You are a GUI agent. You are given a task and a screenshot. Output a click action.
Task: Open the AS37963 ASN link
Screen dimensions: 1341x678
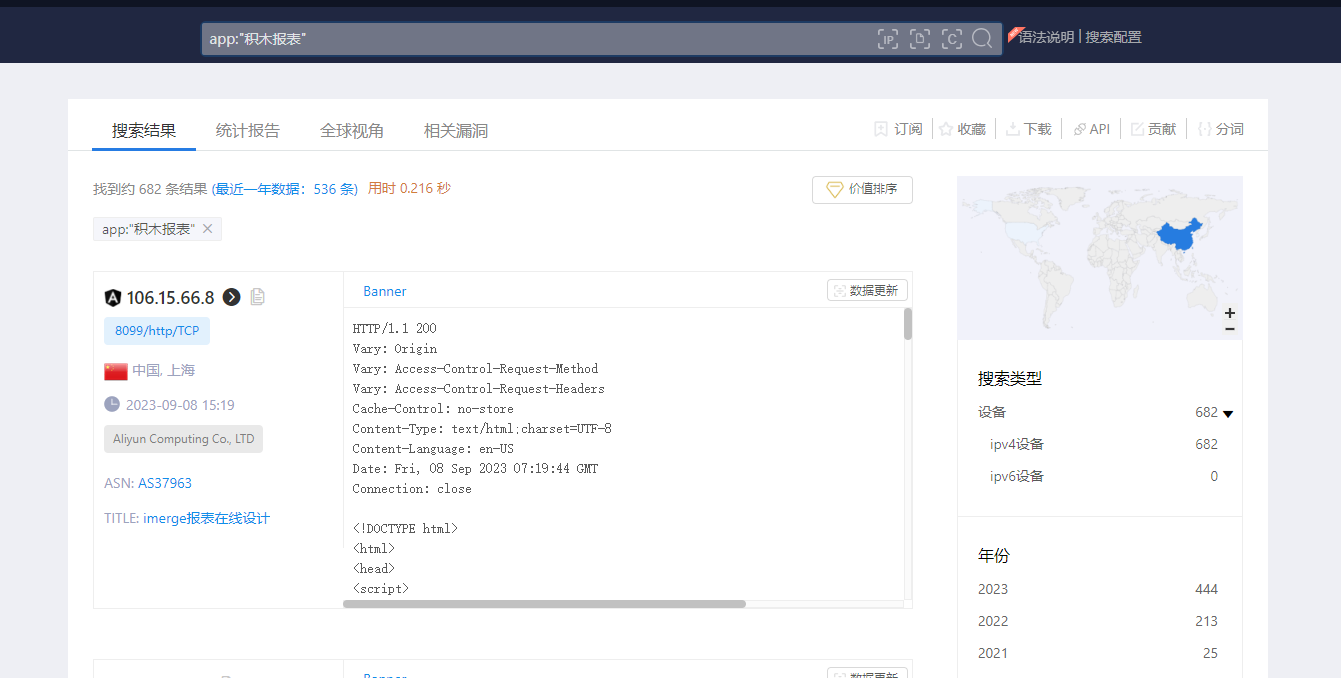tap(165, 483)
